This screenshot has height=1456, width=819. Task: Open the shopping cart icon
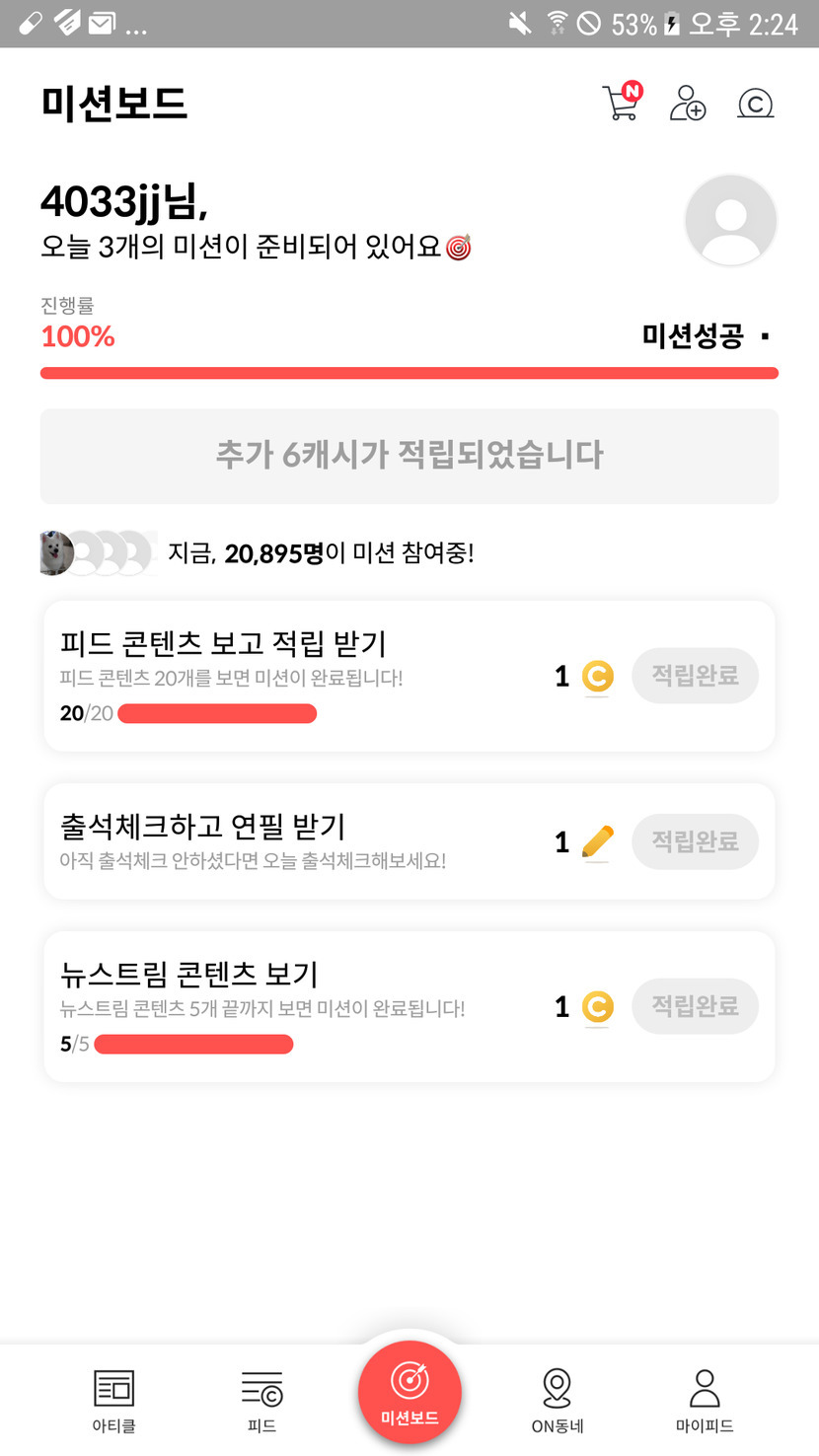click(x=621, y=103)
